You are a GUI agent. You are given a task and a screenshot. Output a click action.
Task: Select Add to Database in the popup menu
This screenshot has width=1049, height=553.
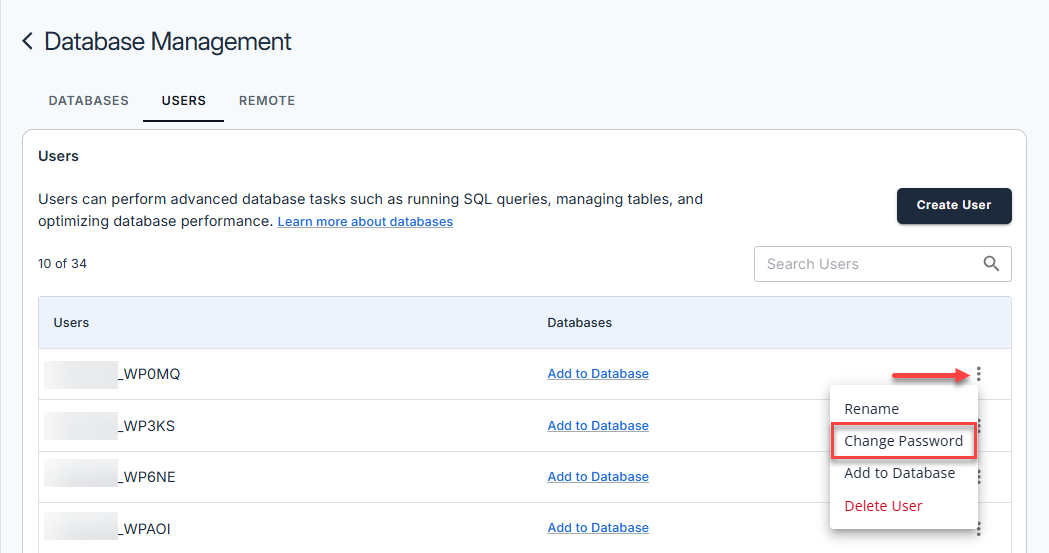(x=899, y=473)
